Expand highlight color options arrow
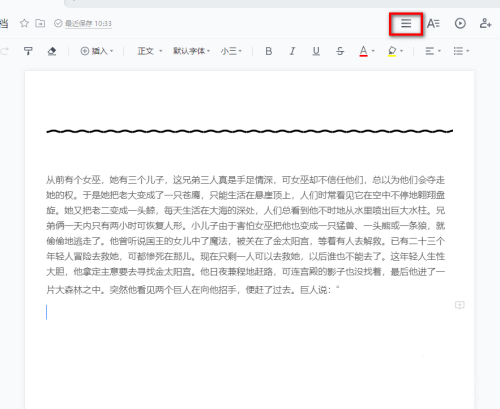Screen dimensions: 500x409 click(x=401, y=51)
